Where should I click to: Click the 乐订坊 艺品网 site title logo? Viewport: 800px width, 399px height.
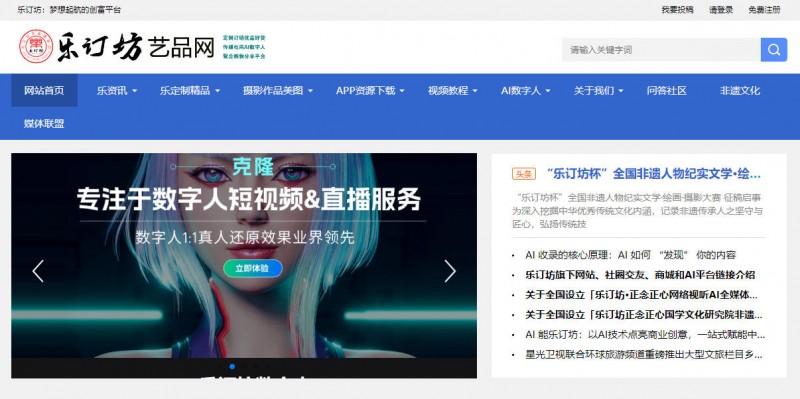pos(136,47)
